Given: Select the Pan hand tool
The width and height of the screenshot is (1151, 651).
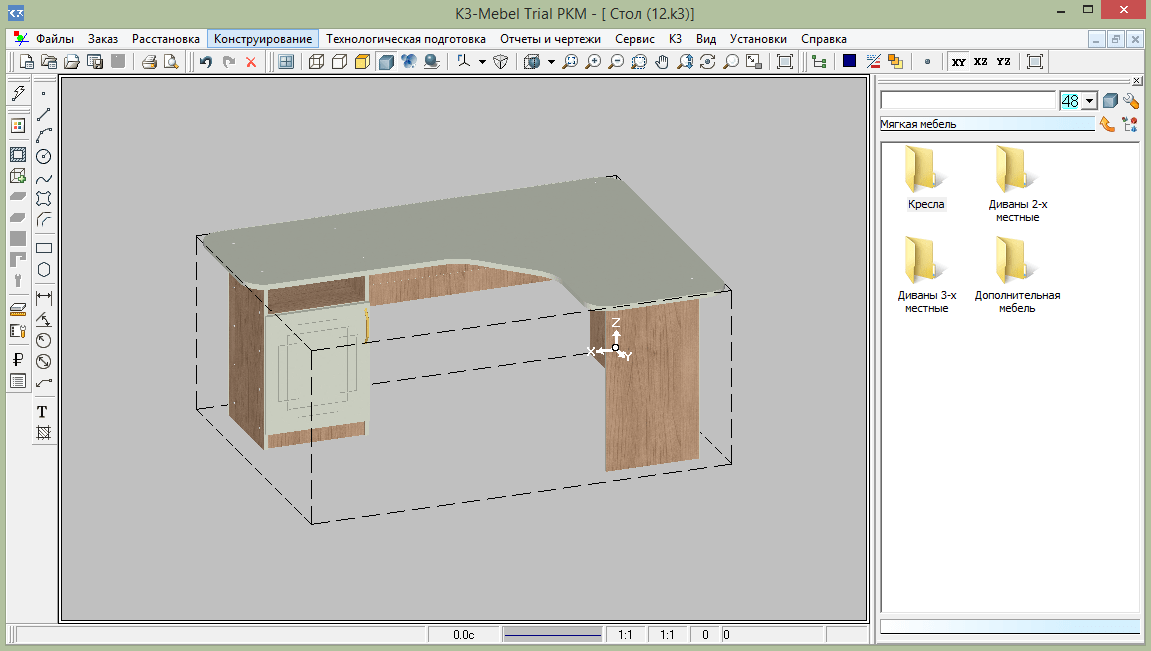Looking at the screenshot, I should click(661, 62).
